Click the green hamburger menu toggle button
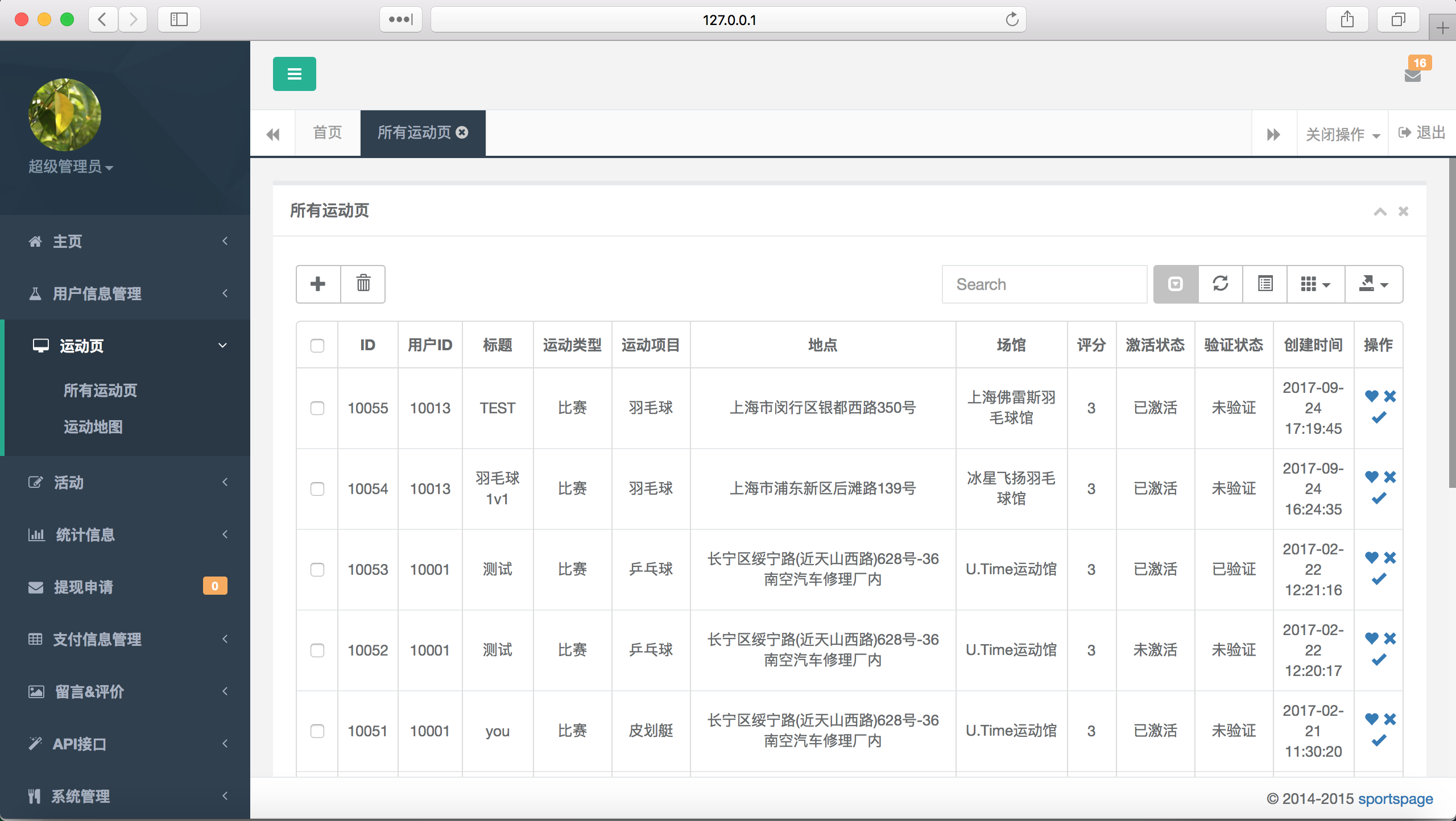This screenshot has width=1456, height=821. [294, 74]
